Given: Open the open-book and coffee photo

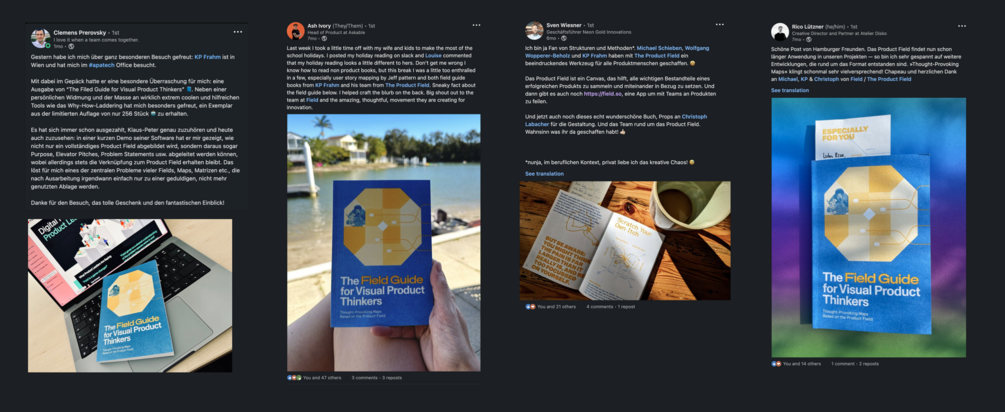Looking at the screenshot, I should [x=625, y=240].
